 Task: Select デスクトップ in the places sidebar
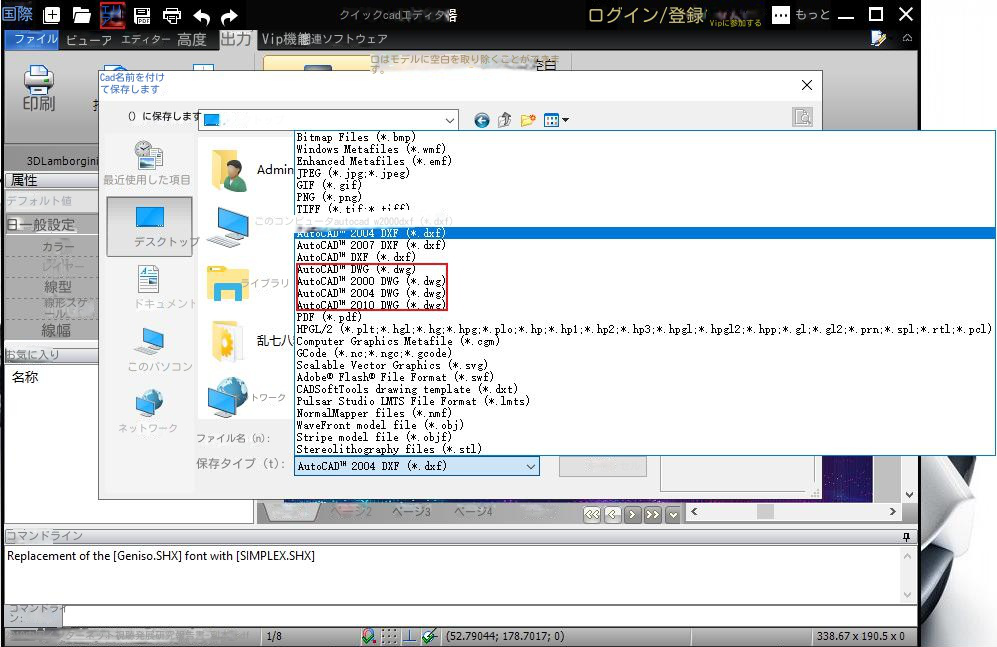tap(150, 226)
